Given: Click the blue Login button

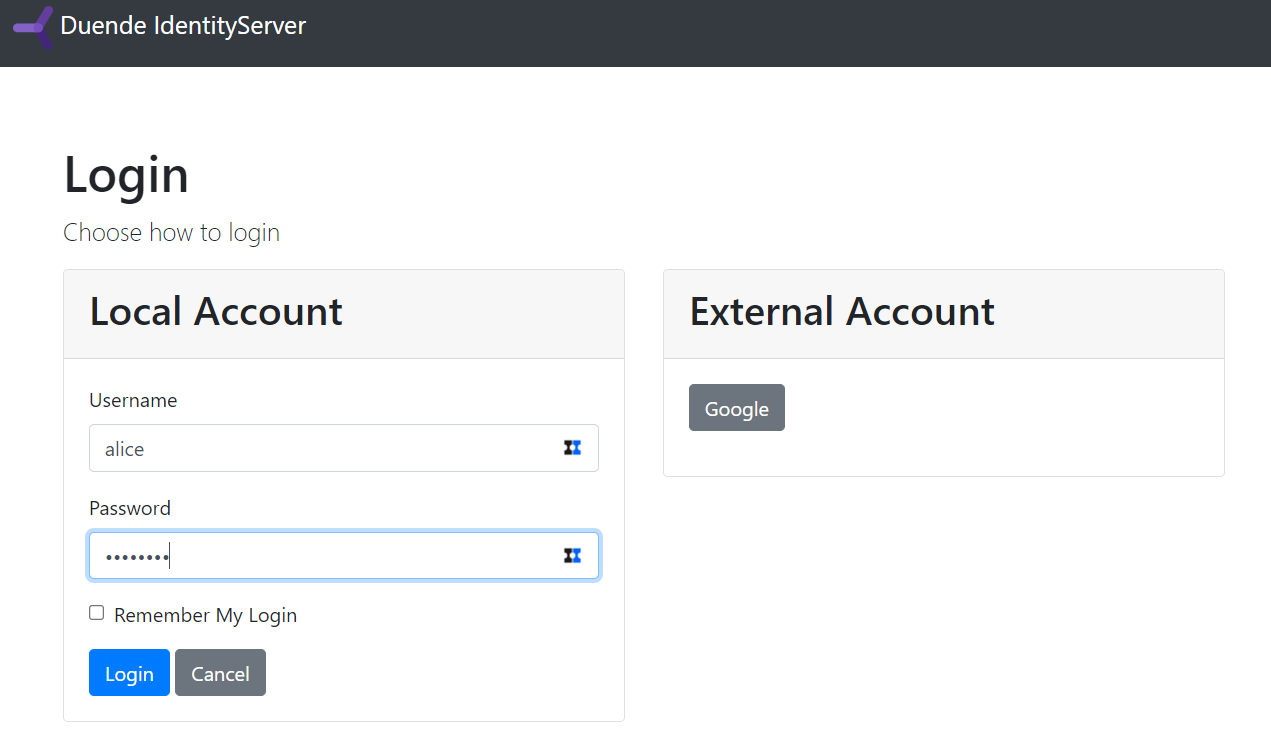Looking at the screenshot, I should pos(129,673).
